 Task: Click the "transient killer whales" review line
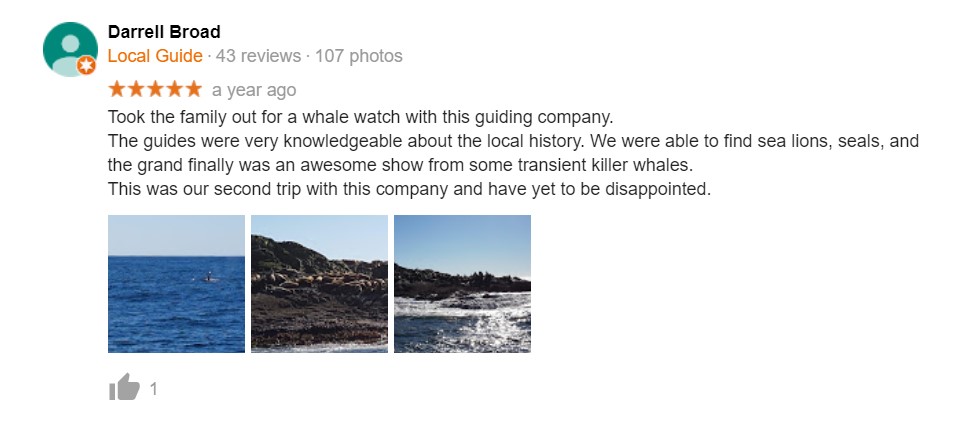tap(401, 165)
